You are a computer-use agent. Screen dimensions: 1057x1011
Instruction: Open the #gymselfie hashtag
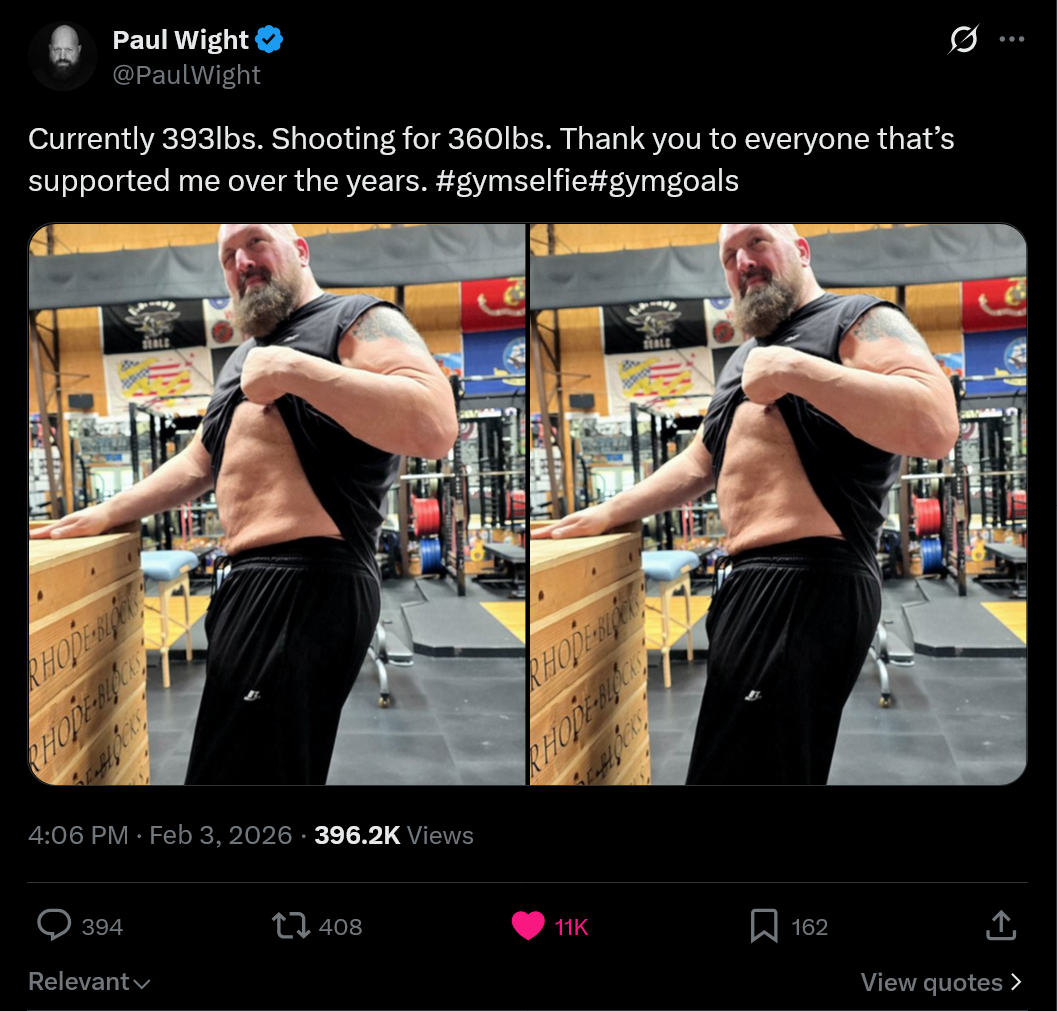[512, 181]
